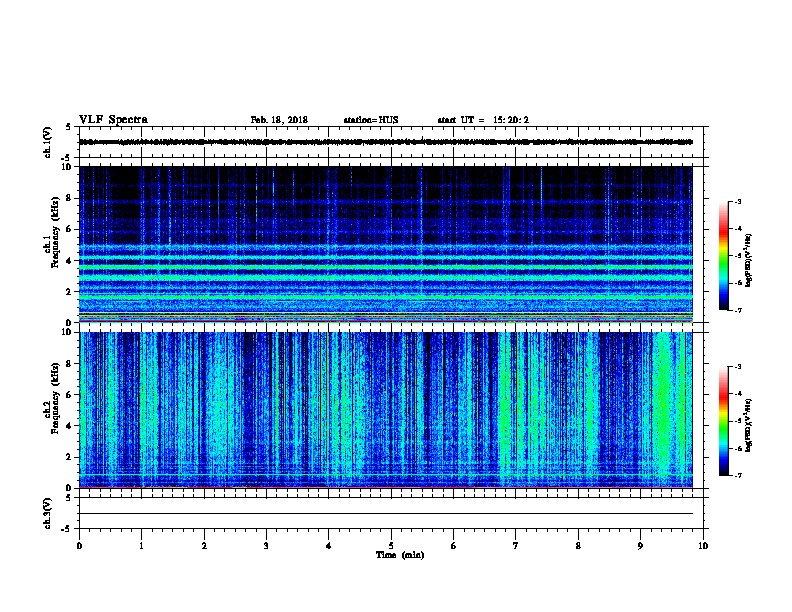Click the ch.2 colorbar log(PSD) unit label
Image resolution: width=792 pixels, height=612 pixels.
coord(749,426)
